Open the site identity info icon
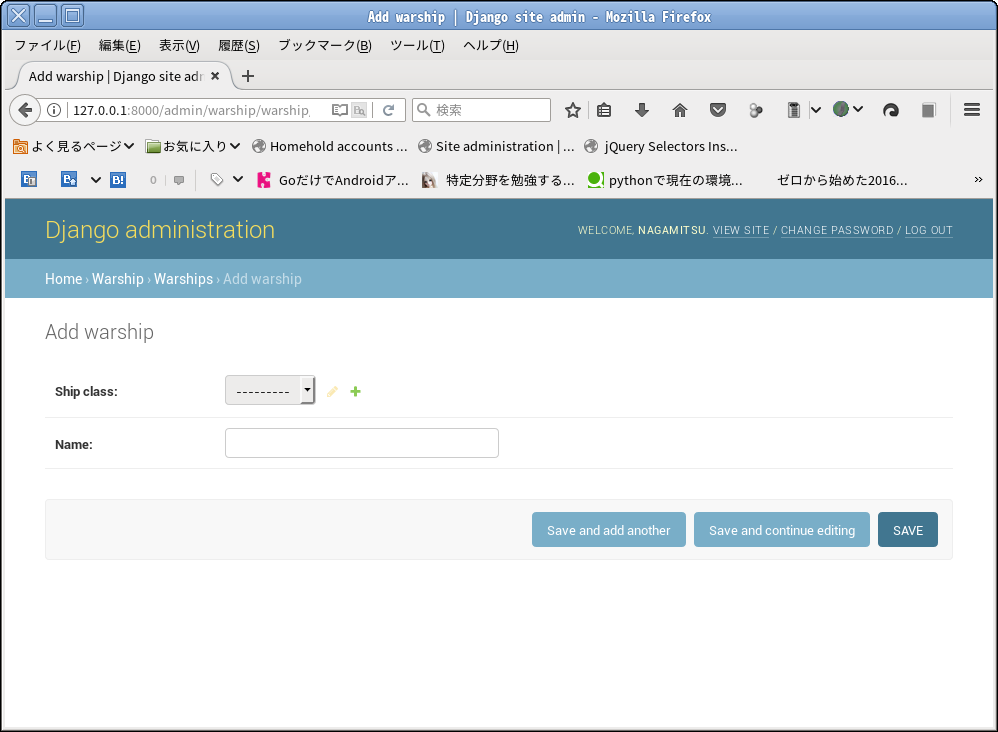This screenshot has width=998, height=732. coord(54,110)
